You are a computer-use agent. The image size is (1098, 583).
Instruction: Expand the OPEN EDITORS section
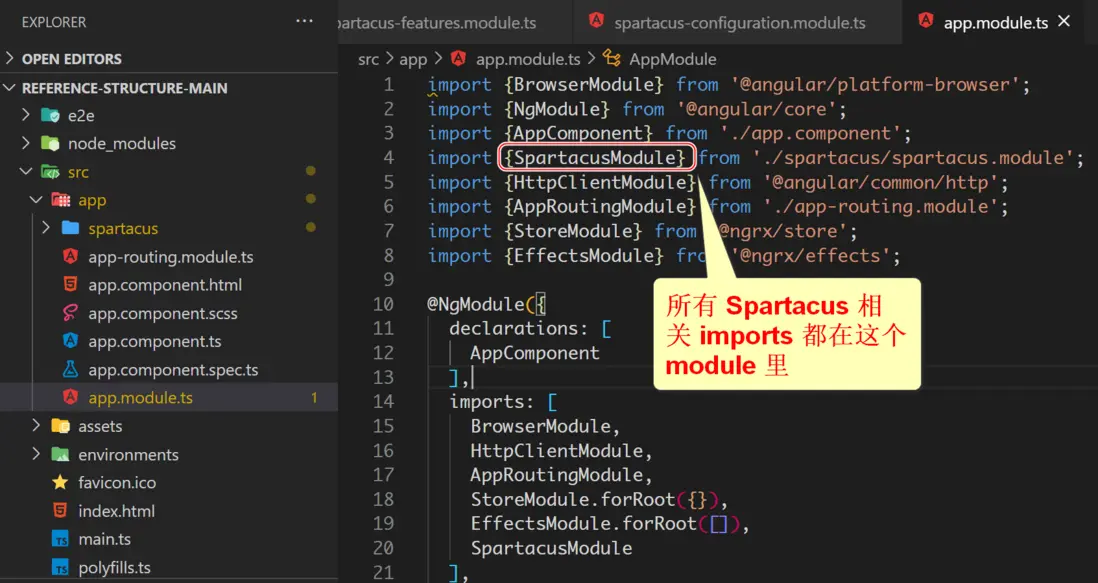(x=11, y=59)
